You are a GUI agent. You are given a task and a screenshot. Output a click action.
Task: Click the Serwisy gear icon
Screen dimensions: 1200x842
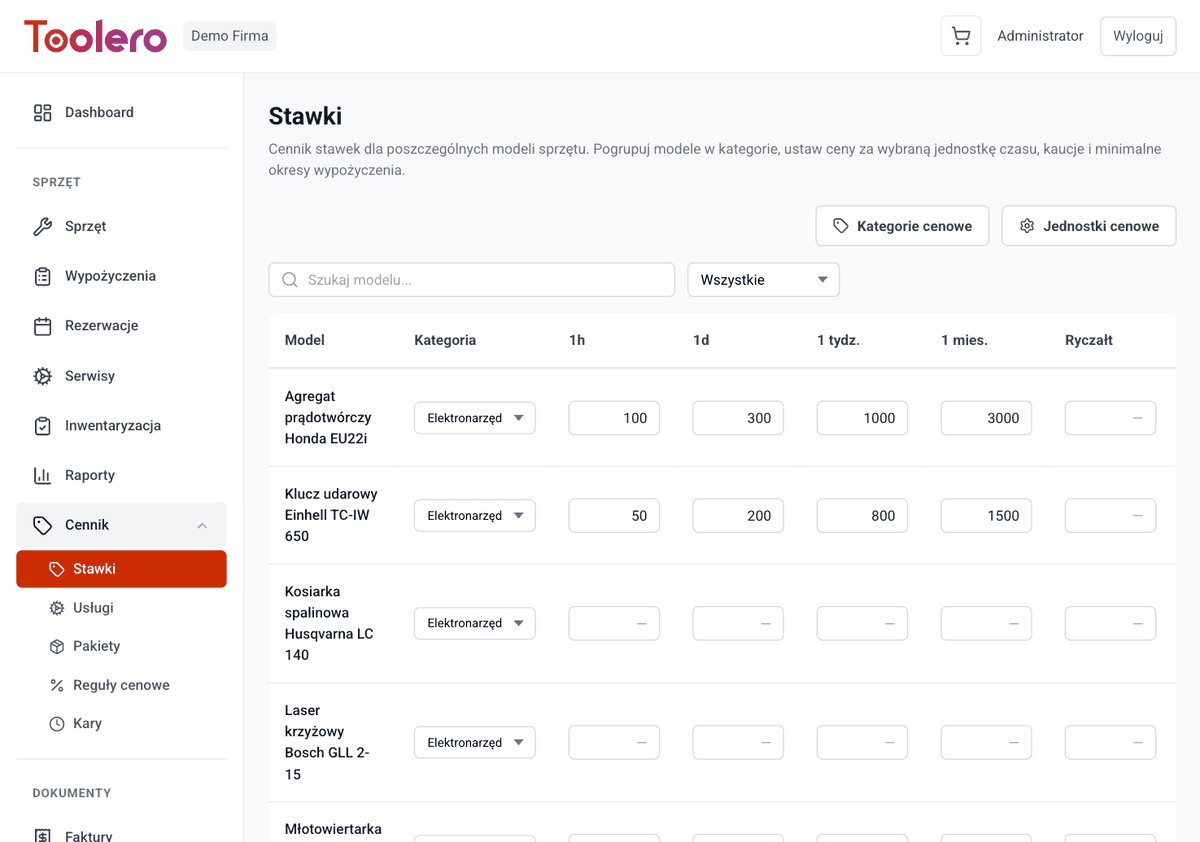(x=42, y=376)
